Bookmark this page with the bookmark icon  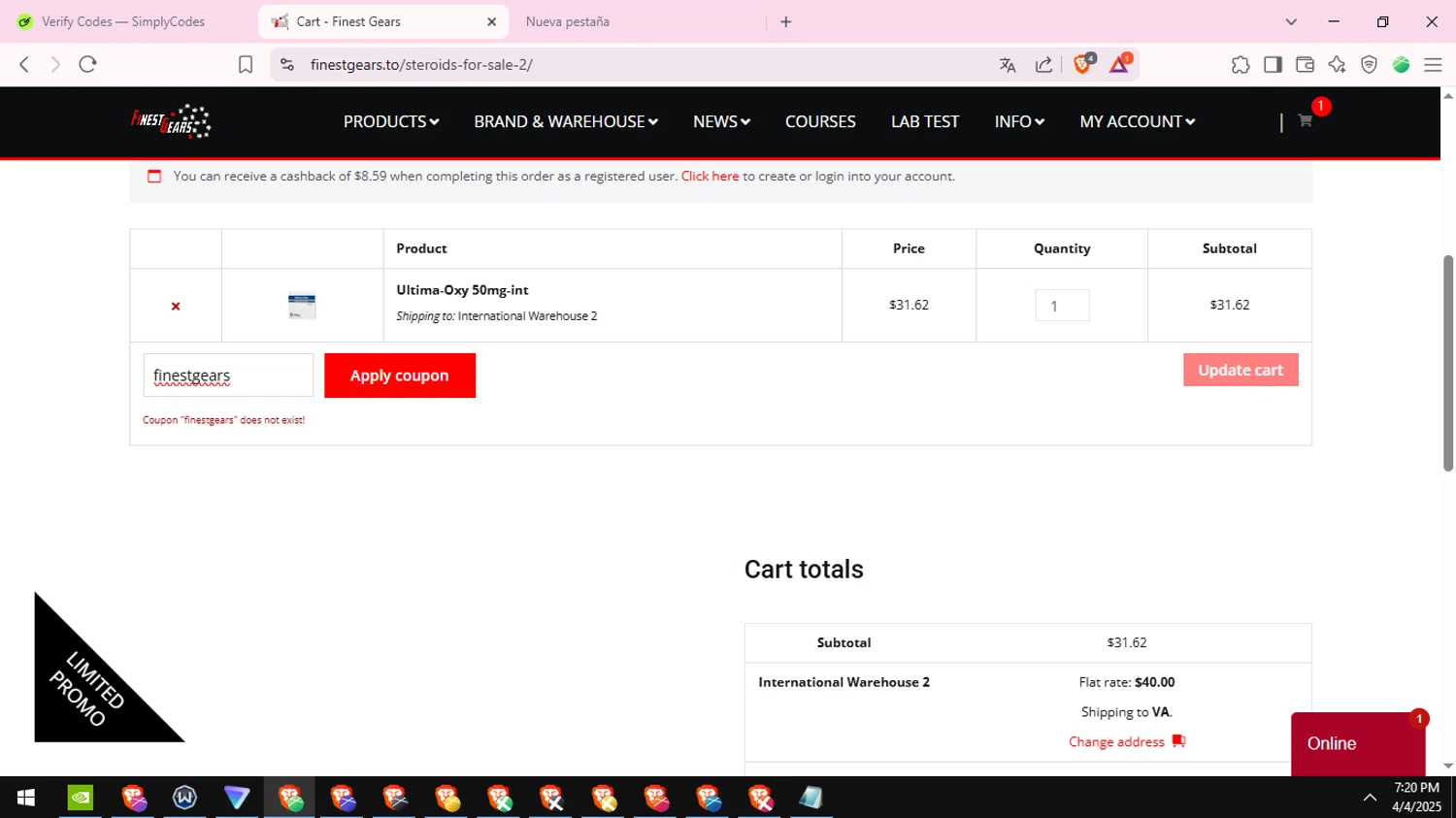pyautogui.click(x=246, y=64)
